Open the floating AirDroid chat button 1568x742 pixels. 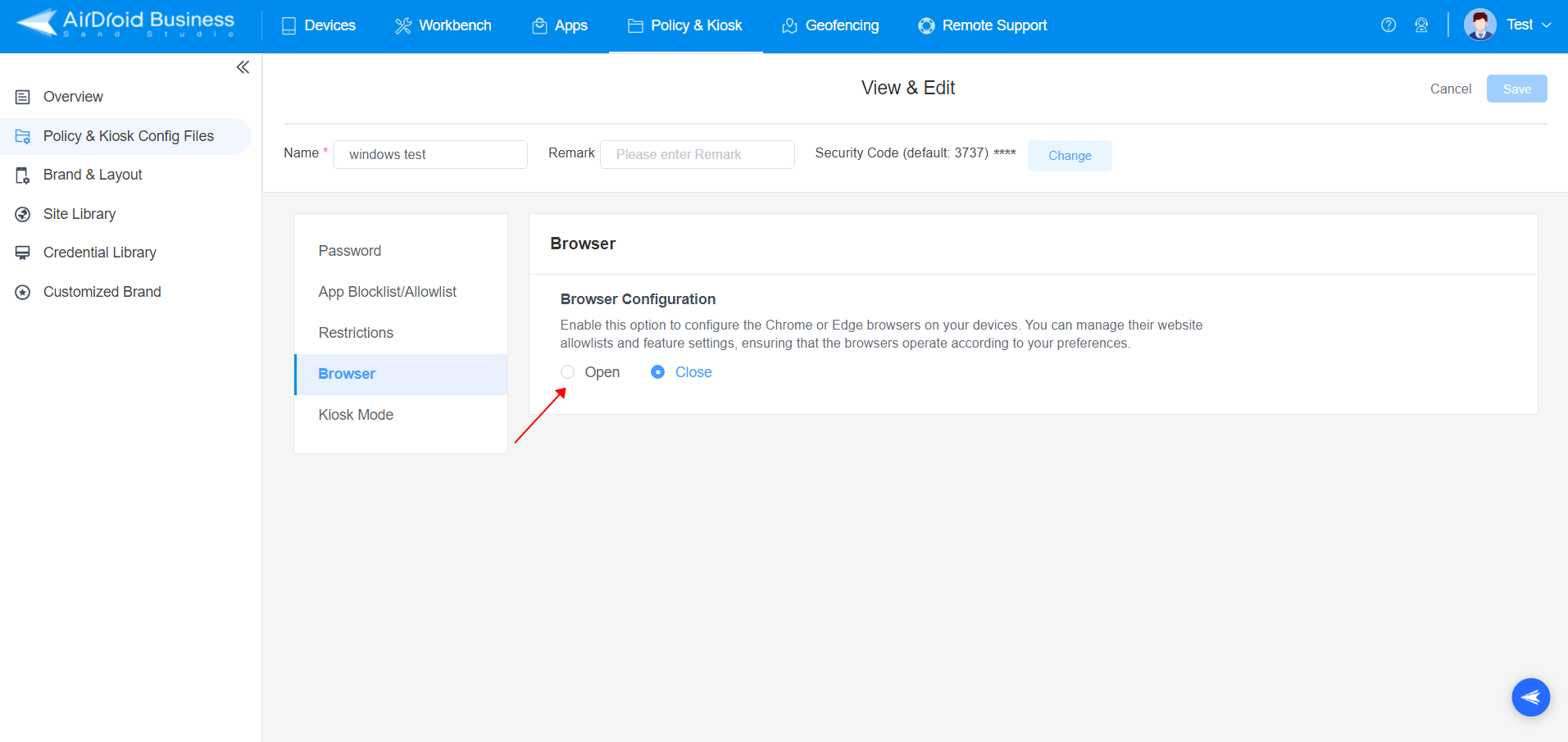(x=1529, y=697)
